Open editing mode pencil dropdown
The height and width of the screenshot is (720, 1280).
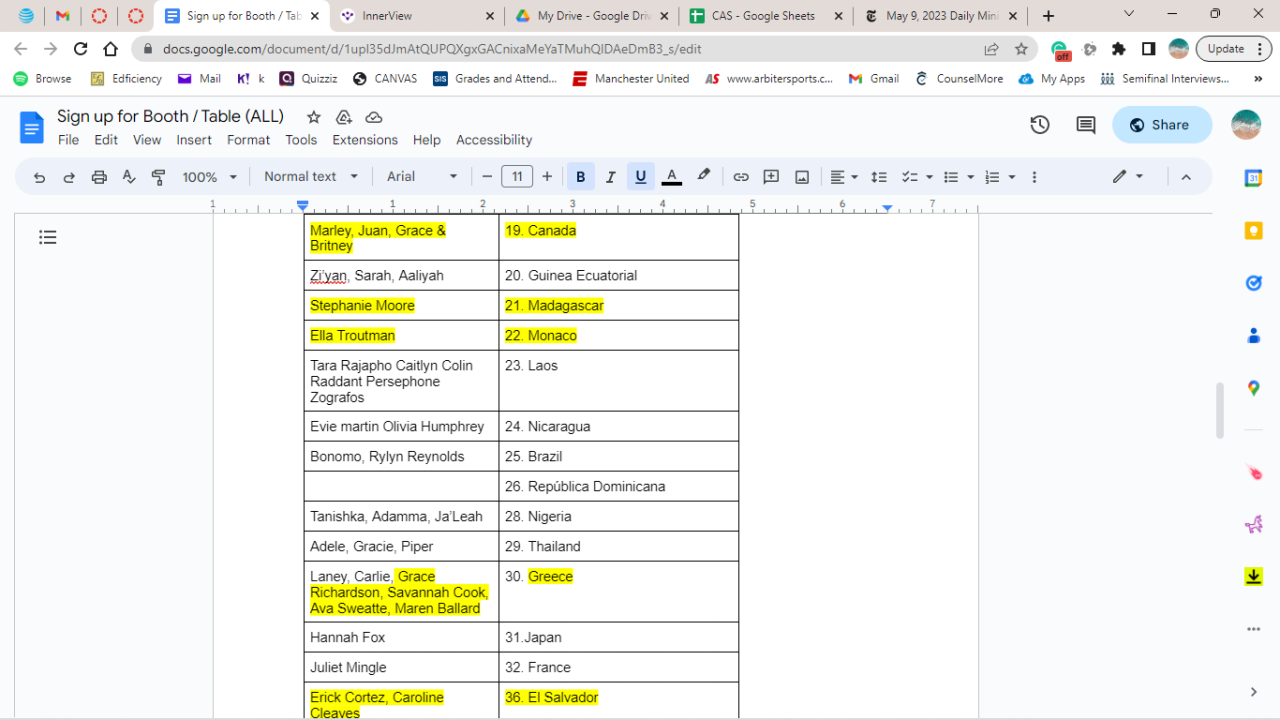(x=1128, y=177)
